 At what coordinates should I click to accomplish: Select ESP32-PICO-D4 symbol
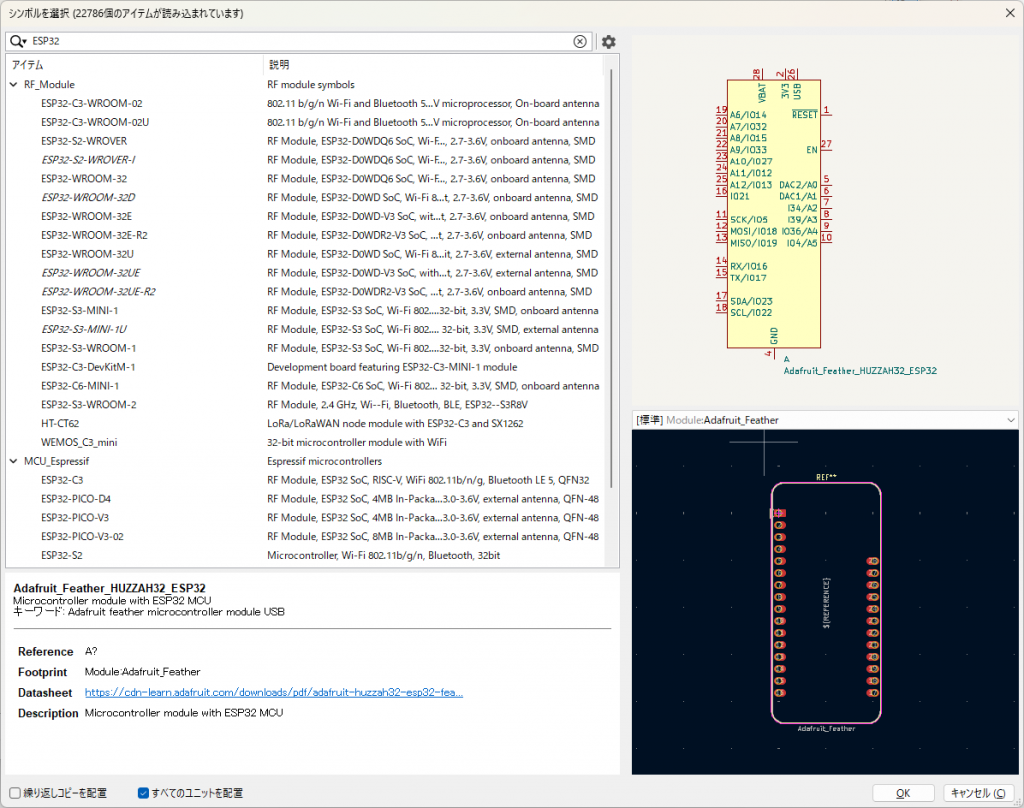coord(76,499)
